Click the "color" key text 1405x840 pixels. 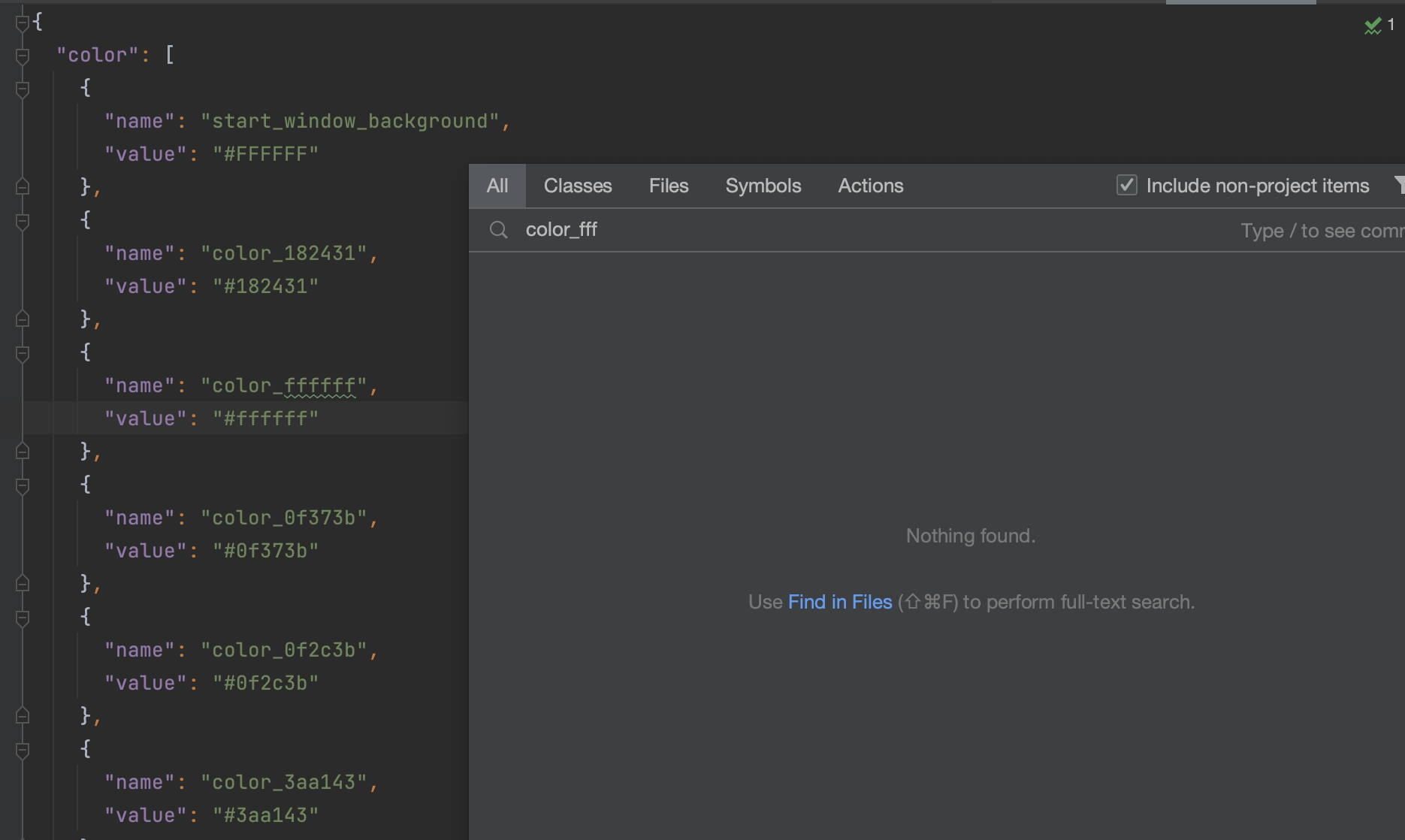coord(98,56)
